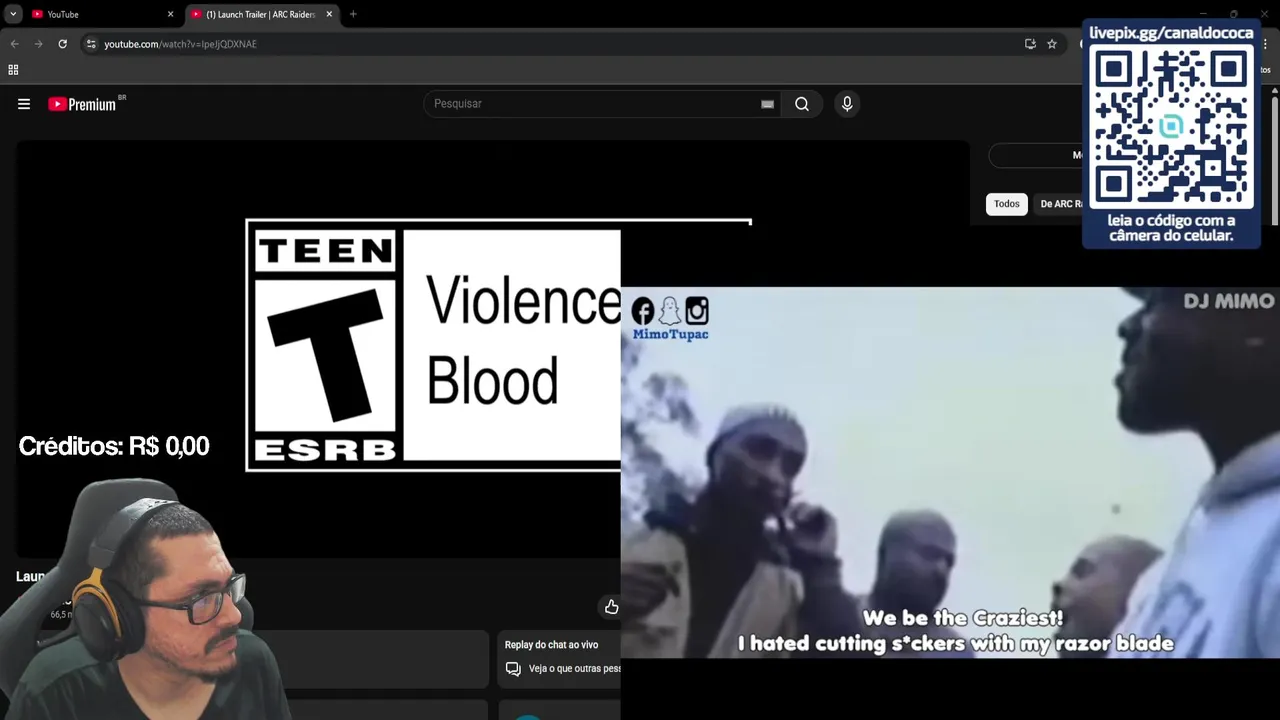
Task: Click the Snapchat ghost icon in overlay video
Action: (x=670, y=311)
